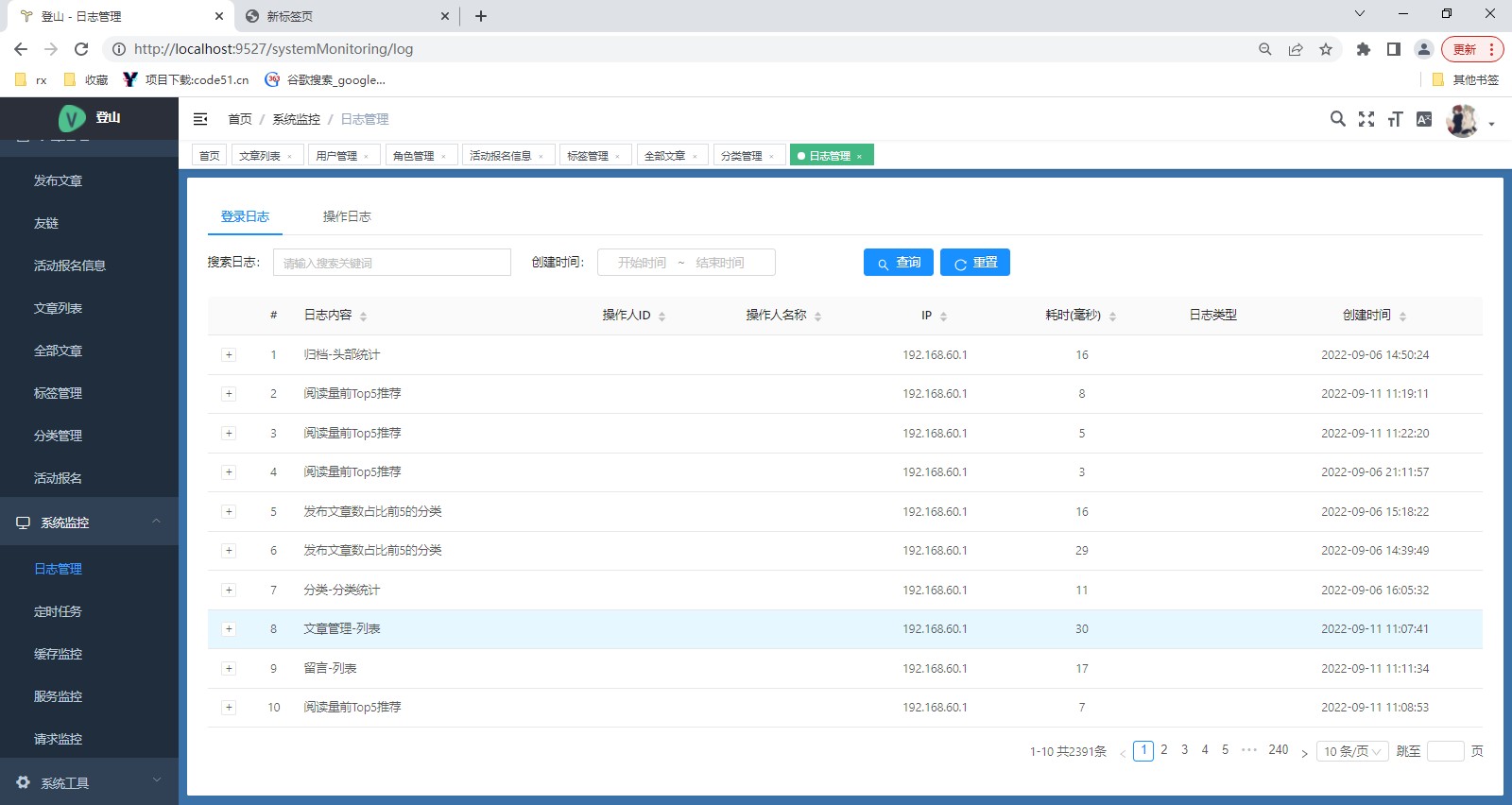
Task: Go to page 3 in pagination
Action: [1184, 750]
